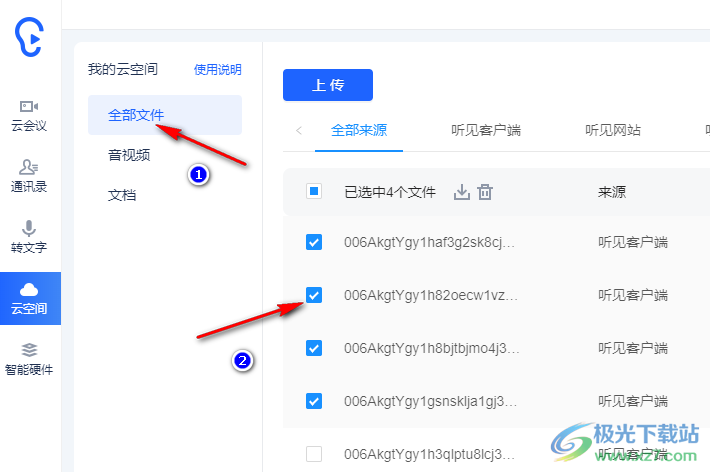This screenshot has width=710, height=472.
Task: Click left chevron to scroll source tabs
Action: [299, 130]
